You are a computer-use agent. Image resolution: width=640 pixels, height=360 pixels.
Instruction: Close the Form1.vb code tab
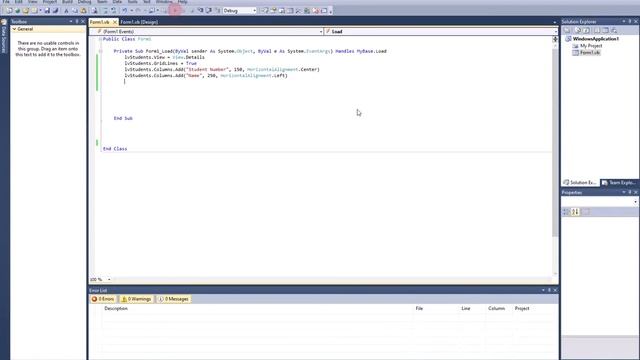115,22
